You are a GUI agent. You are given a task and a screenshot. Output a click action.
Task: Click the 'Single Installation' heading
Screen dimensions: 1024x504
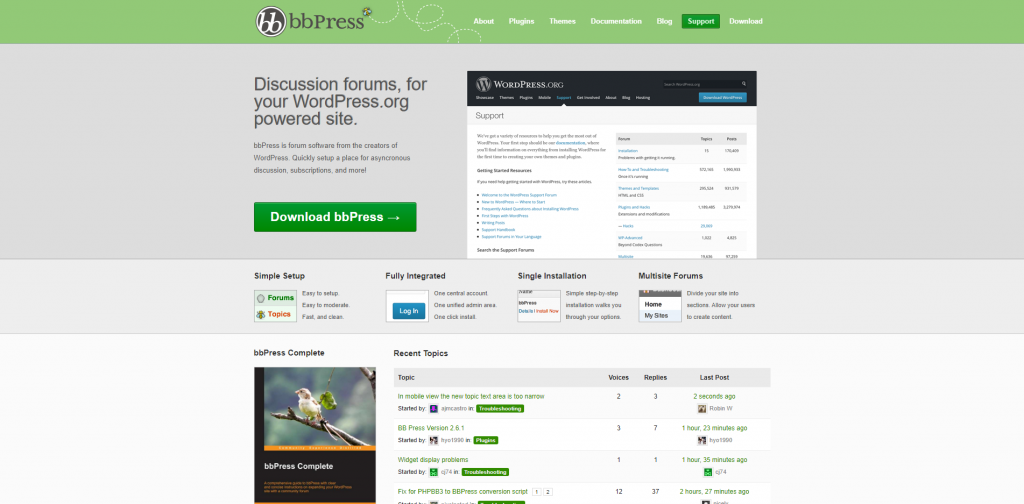pyautogui.click(x=552, y=276)
